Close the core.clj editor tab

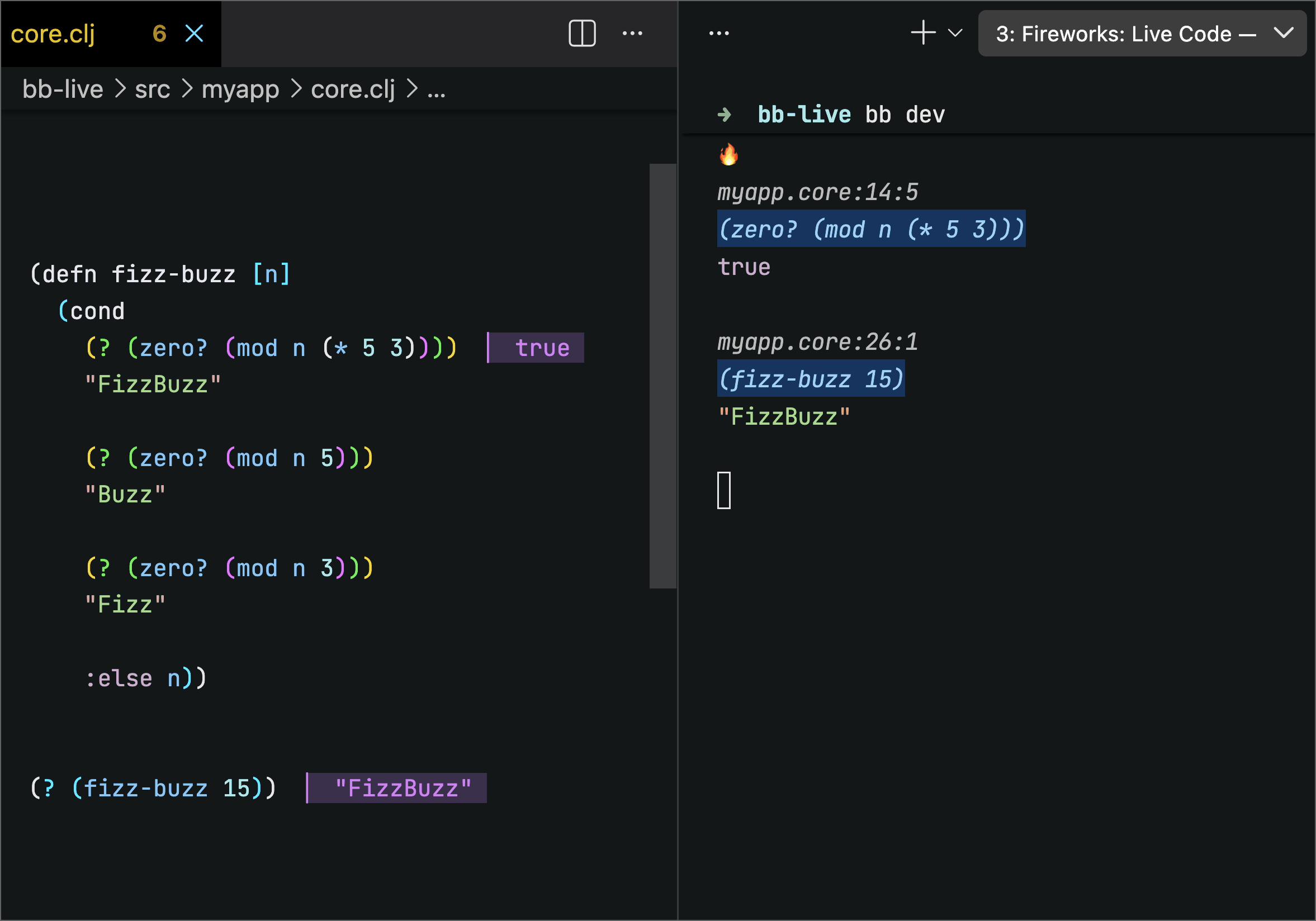click(x=195, y=34)
